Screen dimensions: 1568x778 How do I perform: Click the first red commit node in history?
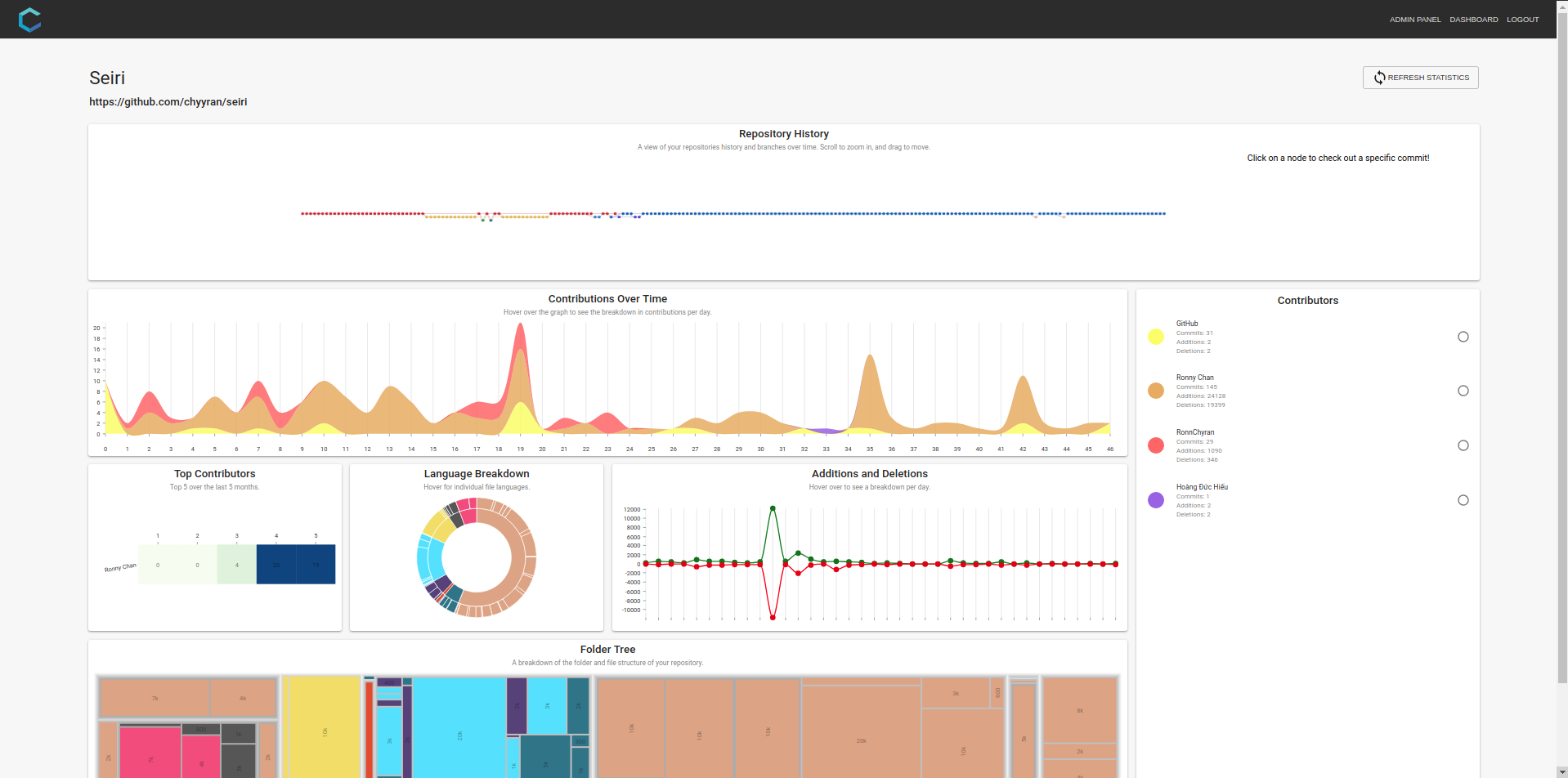click(302, 214)
